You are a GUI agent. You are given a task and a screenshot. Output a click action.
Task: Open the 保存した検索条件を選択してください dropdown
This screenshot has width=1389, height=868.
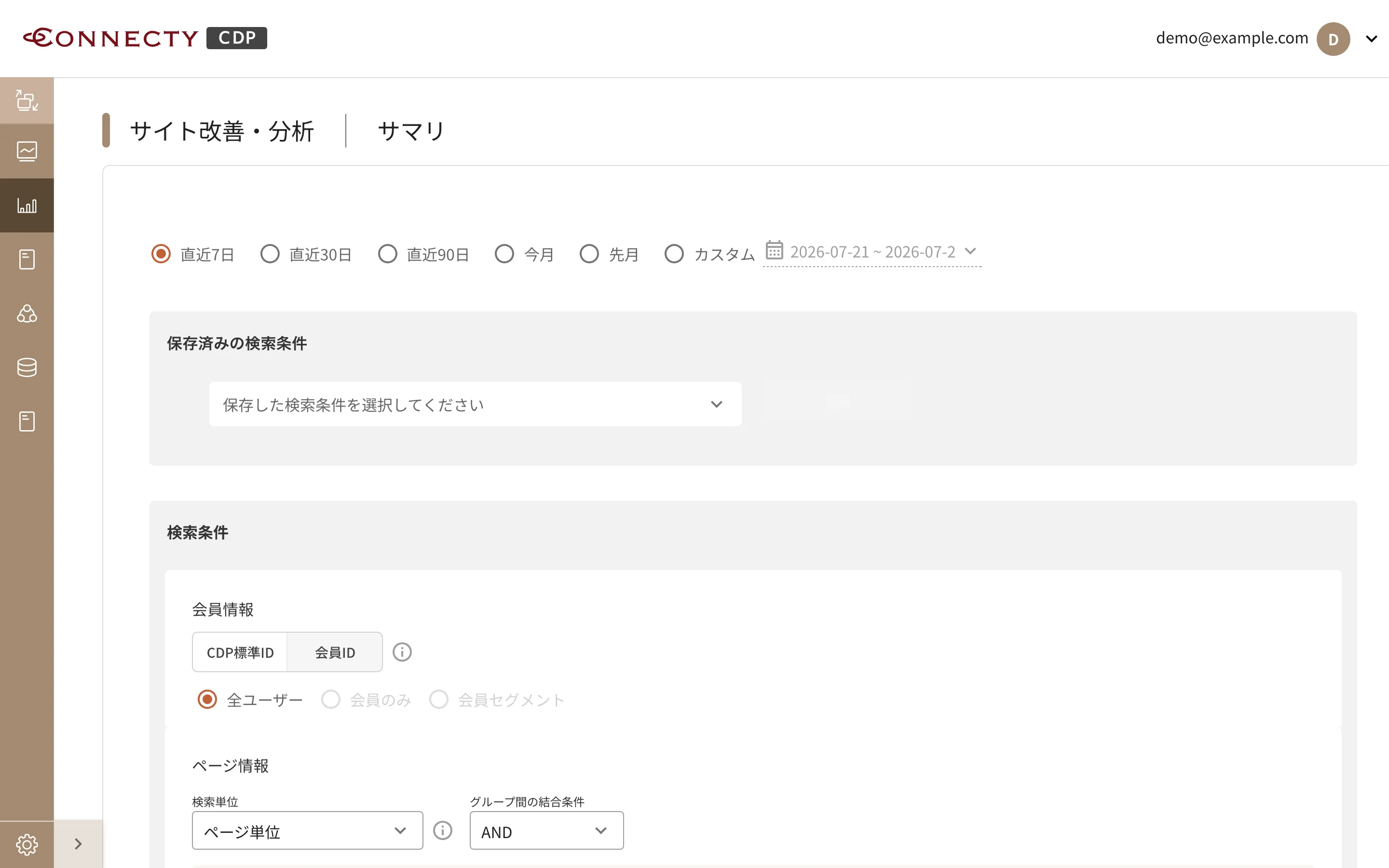[x=475, y=404]
